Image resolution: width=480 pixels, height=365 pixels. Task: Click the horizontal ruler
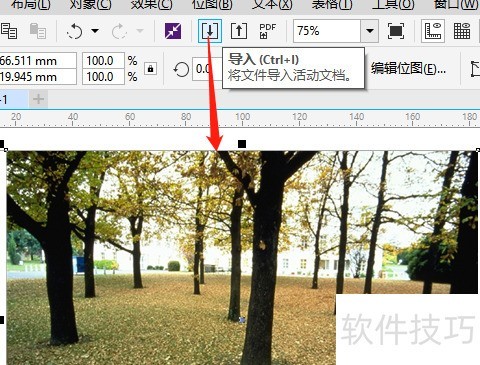(240, 119)
